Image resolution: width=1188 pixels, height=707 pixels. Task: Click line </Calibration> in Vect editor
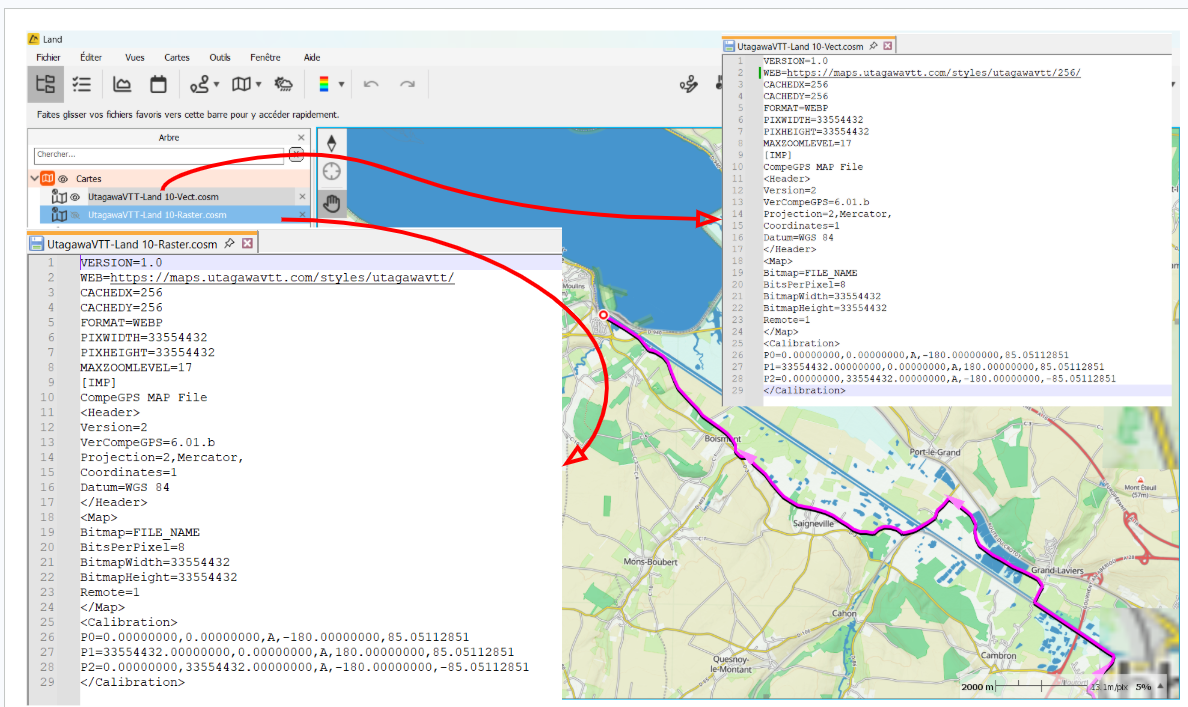click(x=804, y=390)
